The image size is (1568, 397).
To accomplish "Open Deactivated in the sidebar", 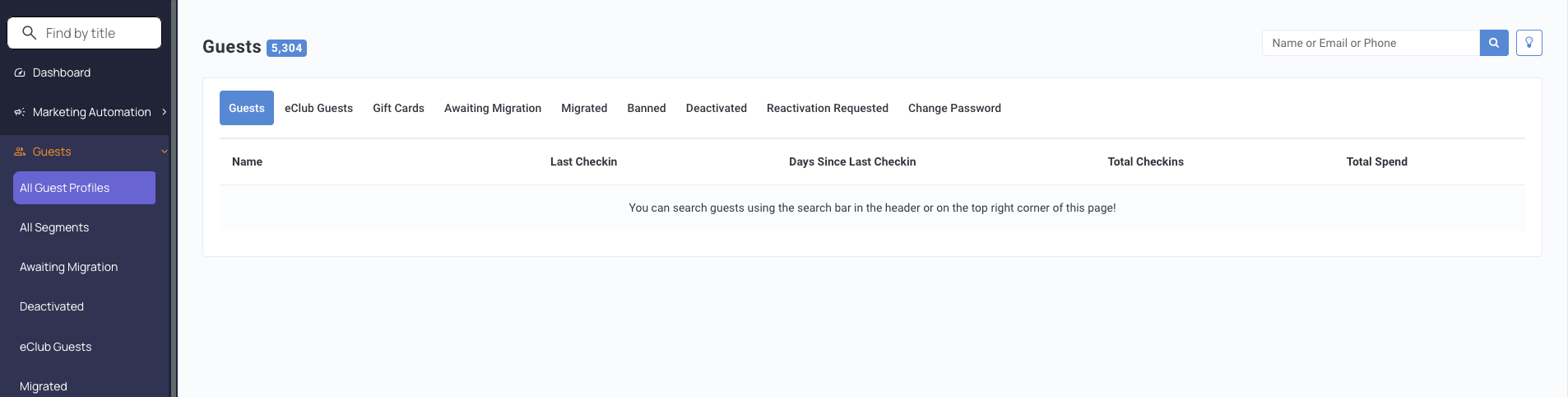I will pos(52,306).
